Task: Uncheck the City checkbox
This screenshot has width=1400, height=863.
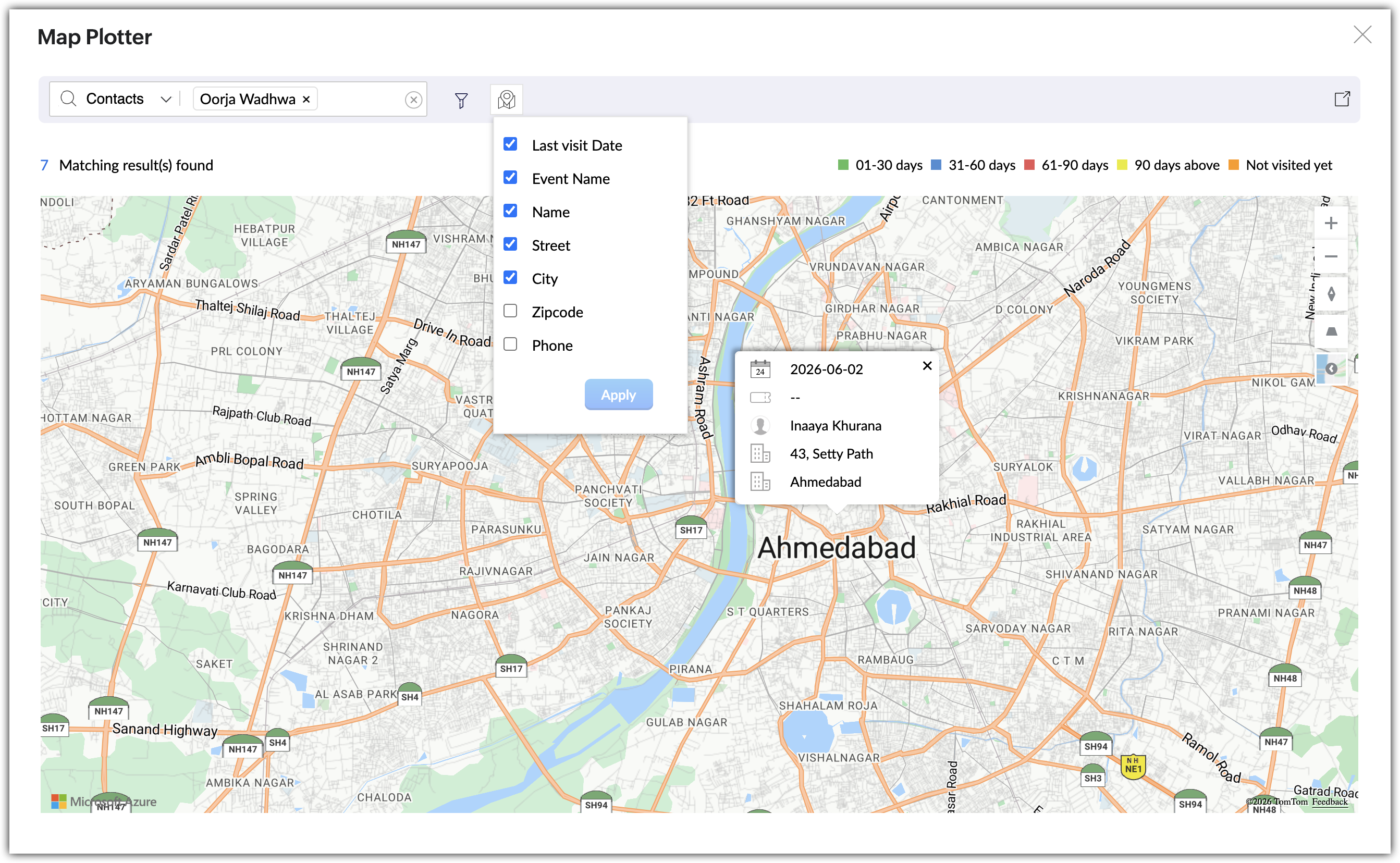Action: (510, 277)
